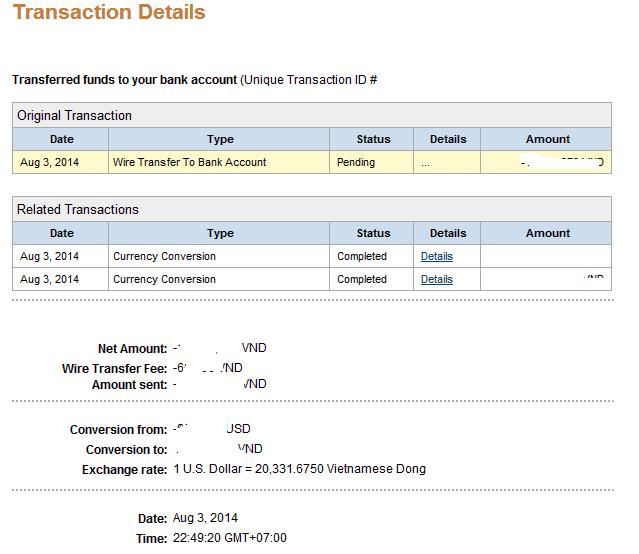Click Amount column header in Related Transactions table
This screenshot has height=554, width=639.
[x=547, y=233]
